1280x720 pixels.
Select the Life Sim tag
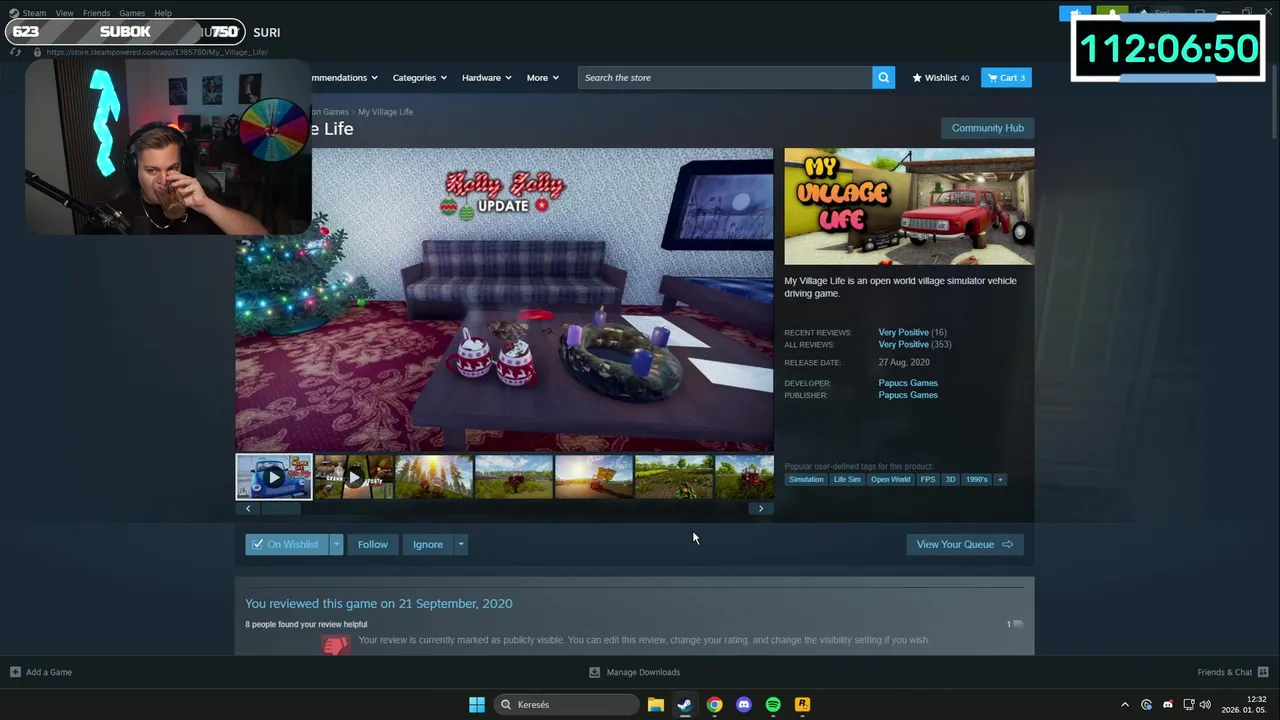pyautogui.click(x=847, y=479)
